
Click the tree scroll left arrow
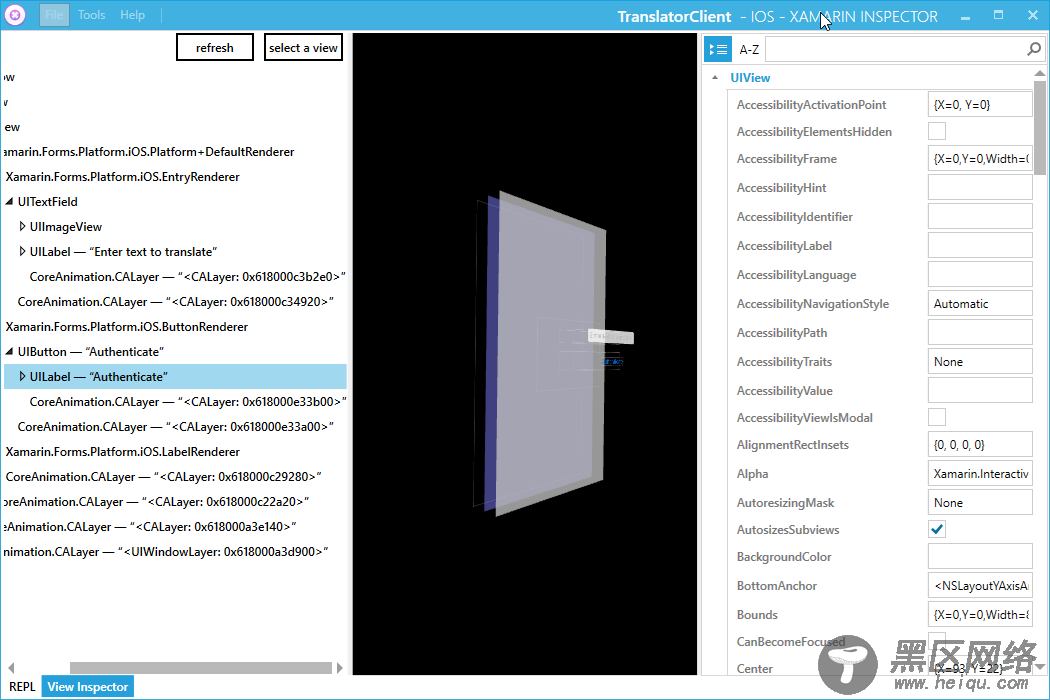pyautogui.click(x=11, y=668)
